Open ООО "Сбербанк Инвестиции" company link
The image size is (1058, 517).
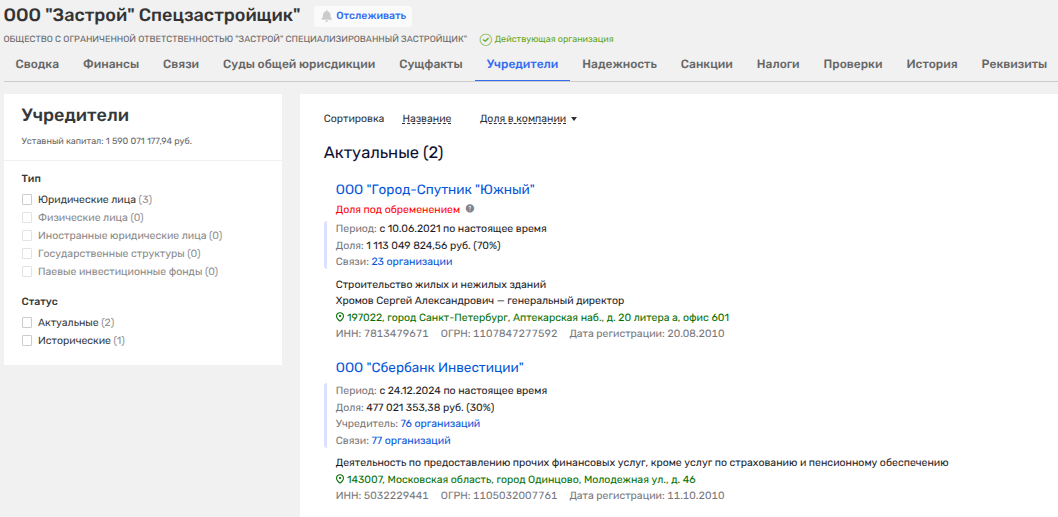coord(430,367)
